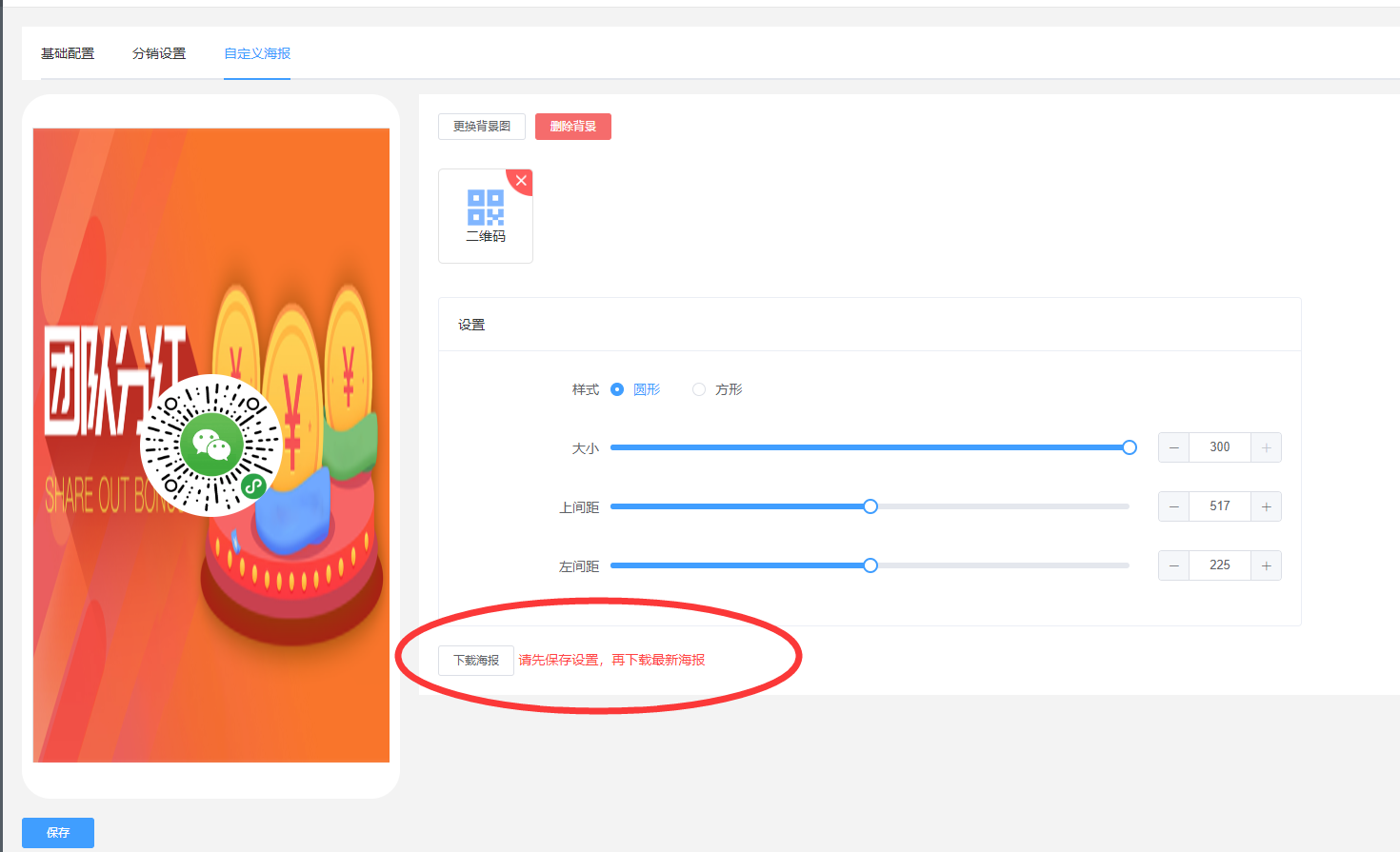The image size is (1400, 852).
Task: Decrease 左间距 left margin value
Action: [1173, 565]
